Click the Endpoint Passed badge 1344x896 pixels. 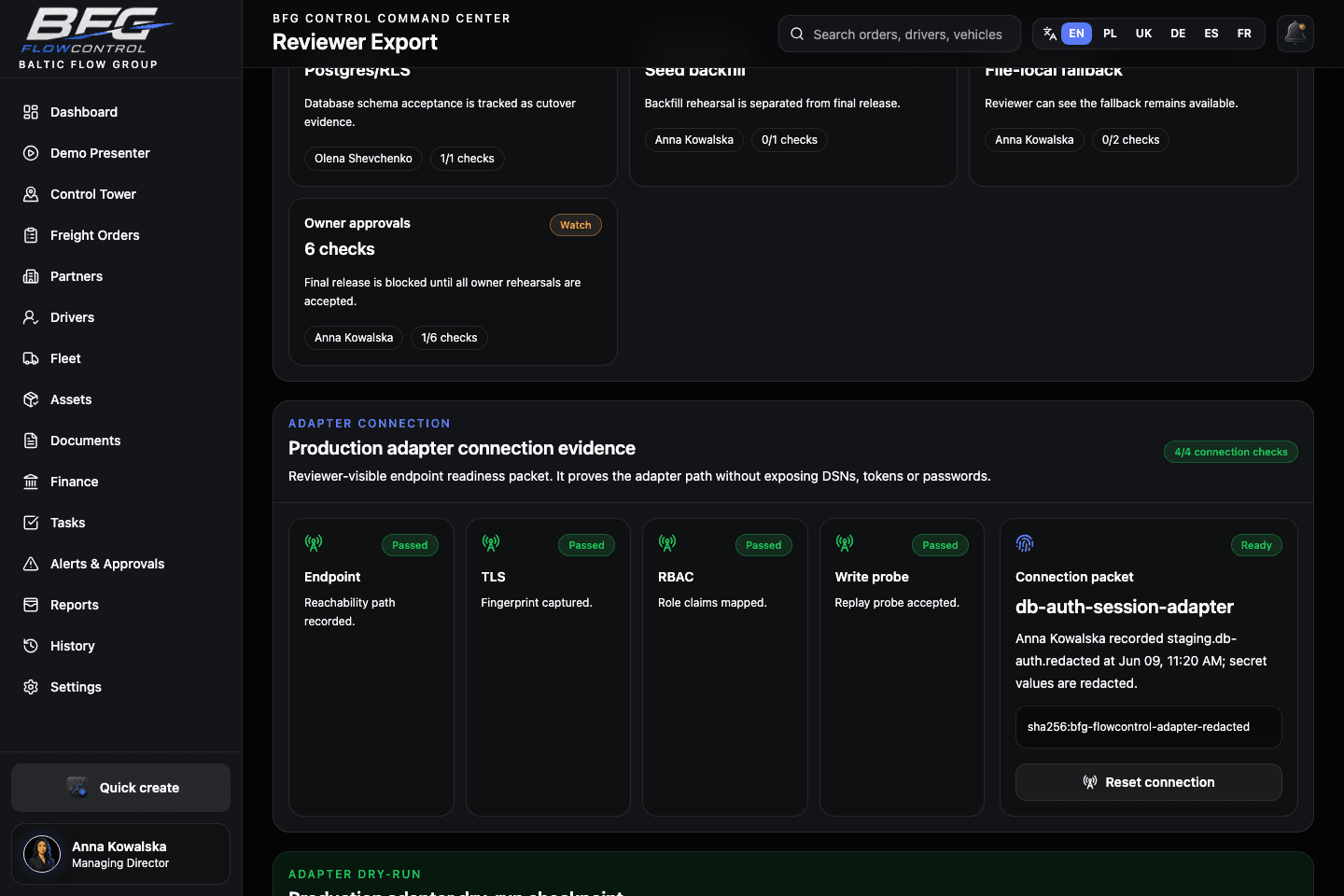[410, 545]
